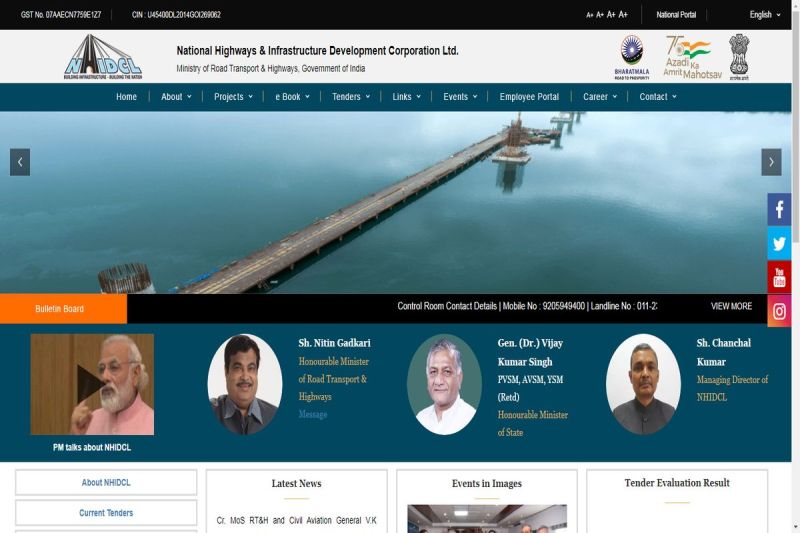Screen dimensions: 800x533
Task: Click the Azadi Ka Amrit Mahotsav logo
Action: point(687,57)
